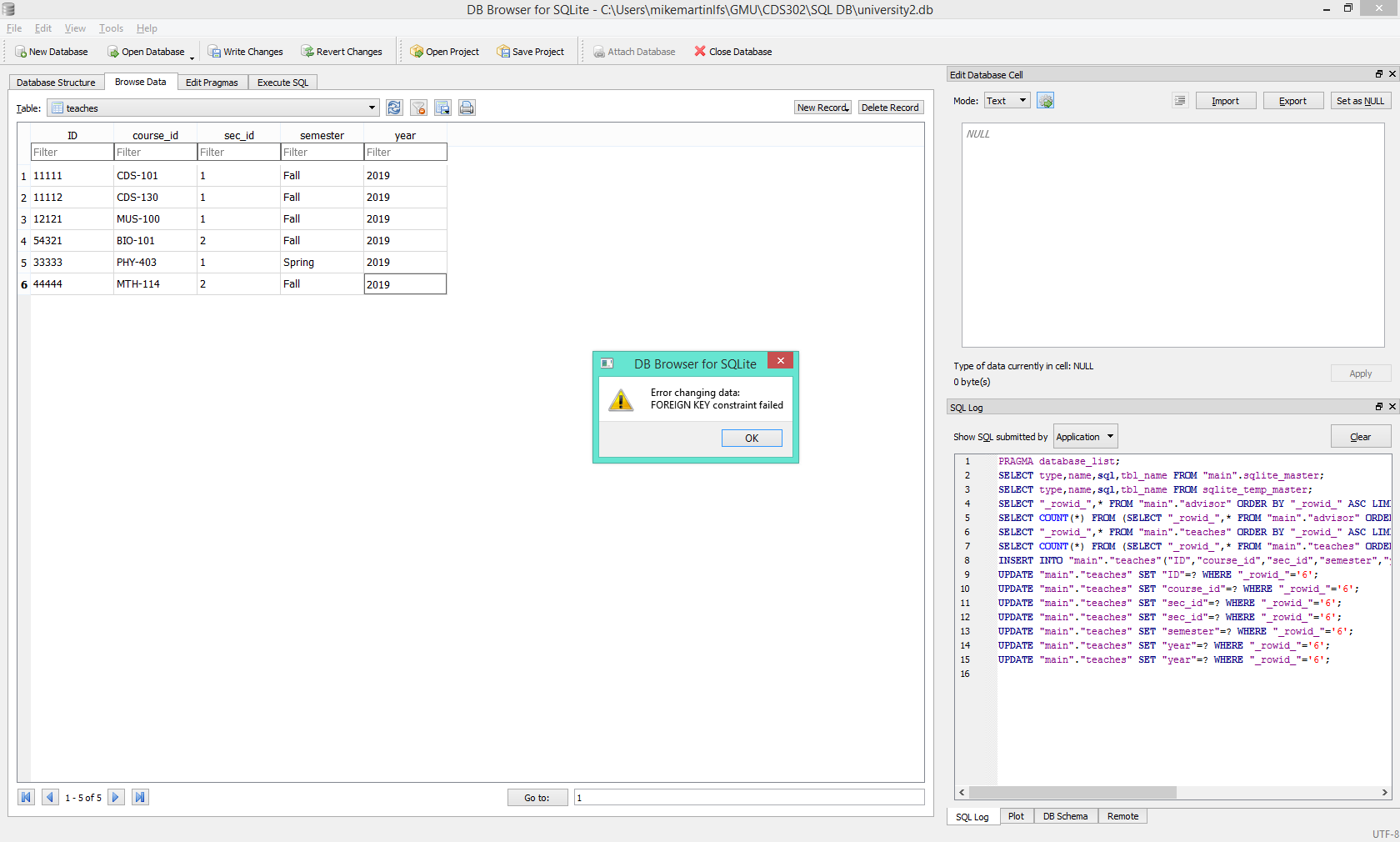The width and height of the screenshot is (1400, 842).
Task: Click the Open Database toolbar icon
Action: click(x=113, y=52)
